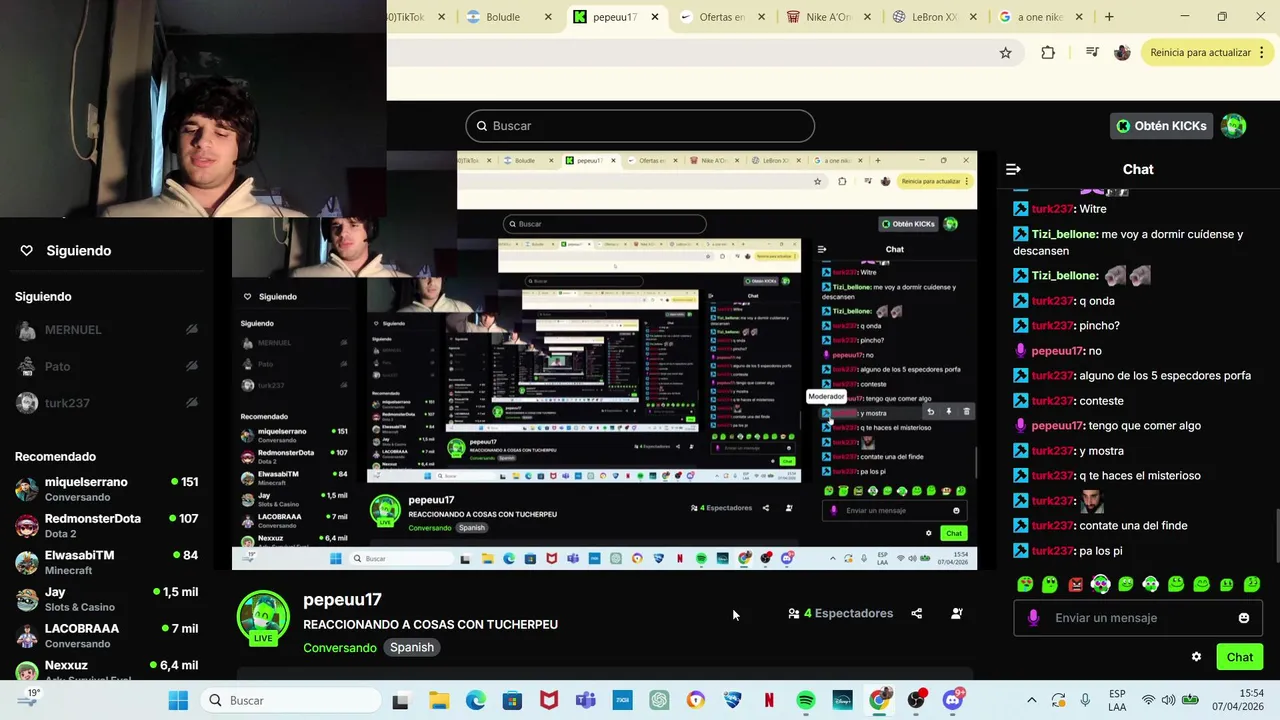Send the red angry emote
This screenshot has width=1280, height=720.
(1075, 584)
